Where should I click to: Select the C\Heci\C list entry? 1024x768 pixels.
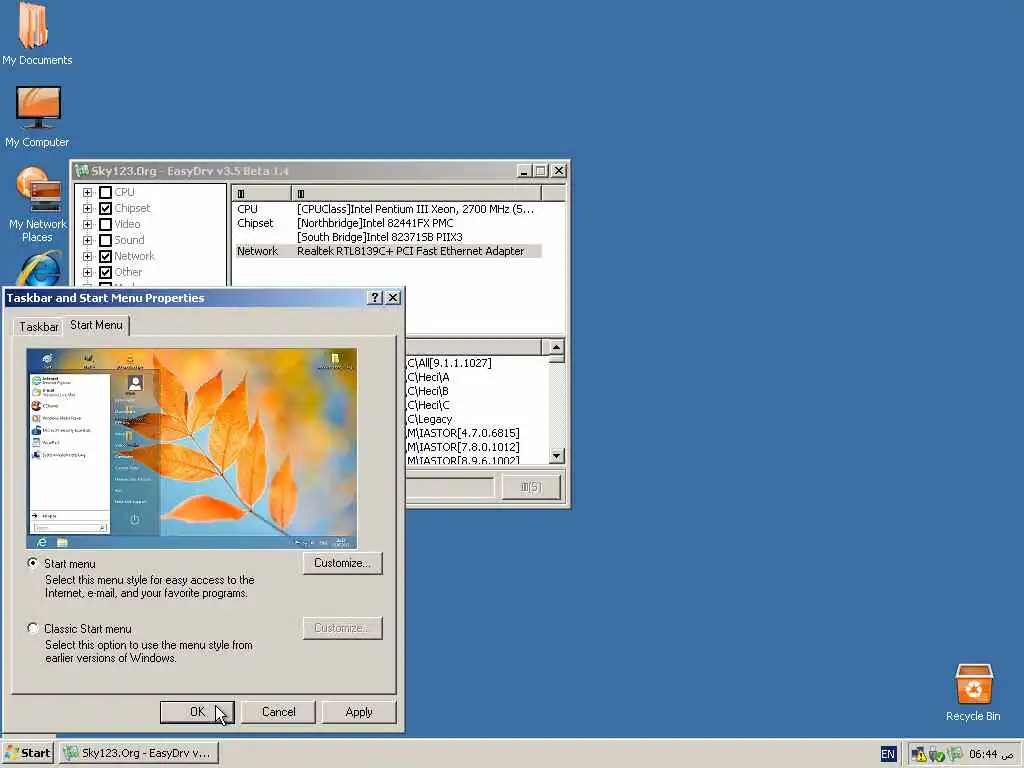click(x=428, y=406)
